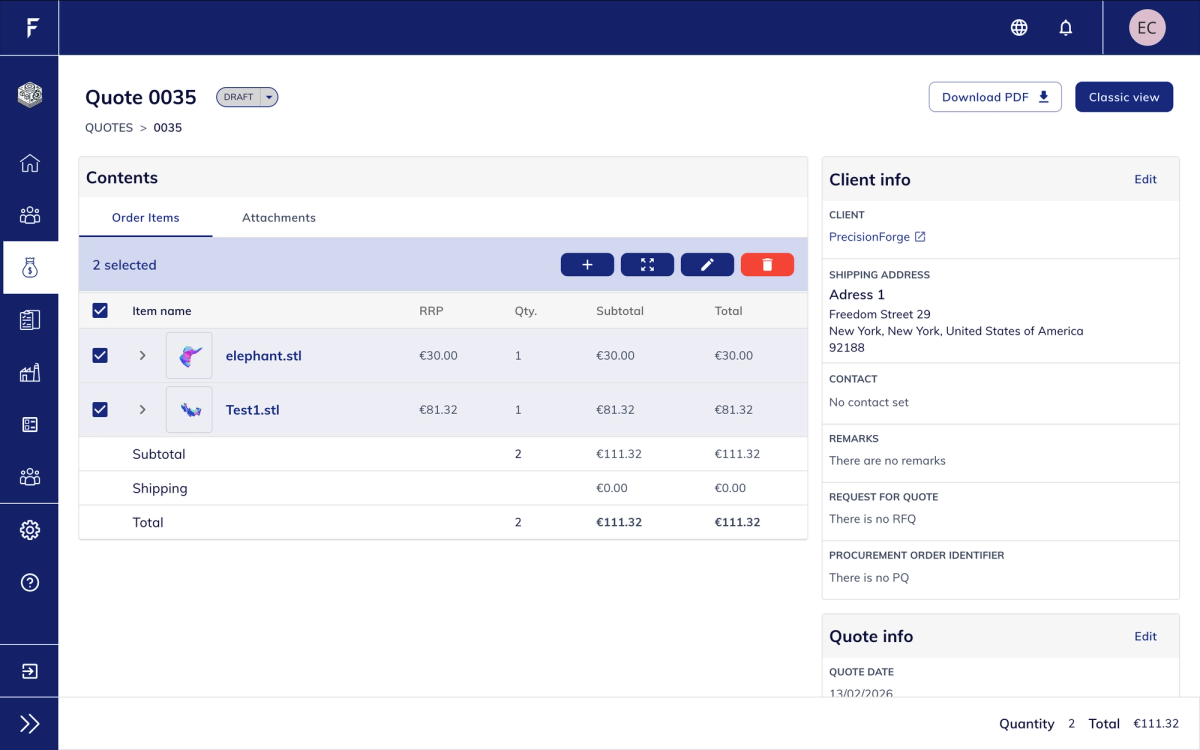Click the logout icon in sidebar
1200x750 pixels.
click(x=30, y=671)
